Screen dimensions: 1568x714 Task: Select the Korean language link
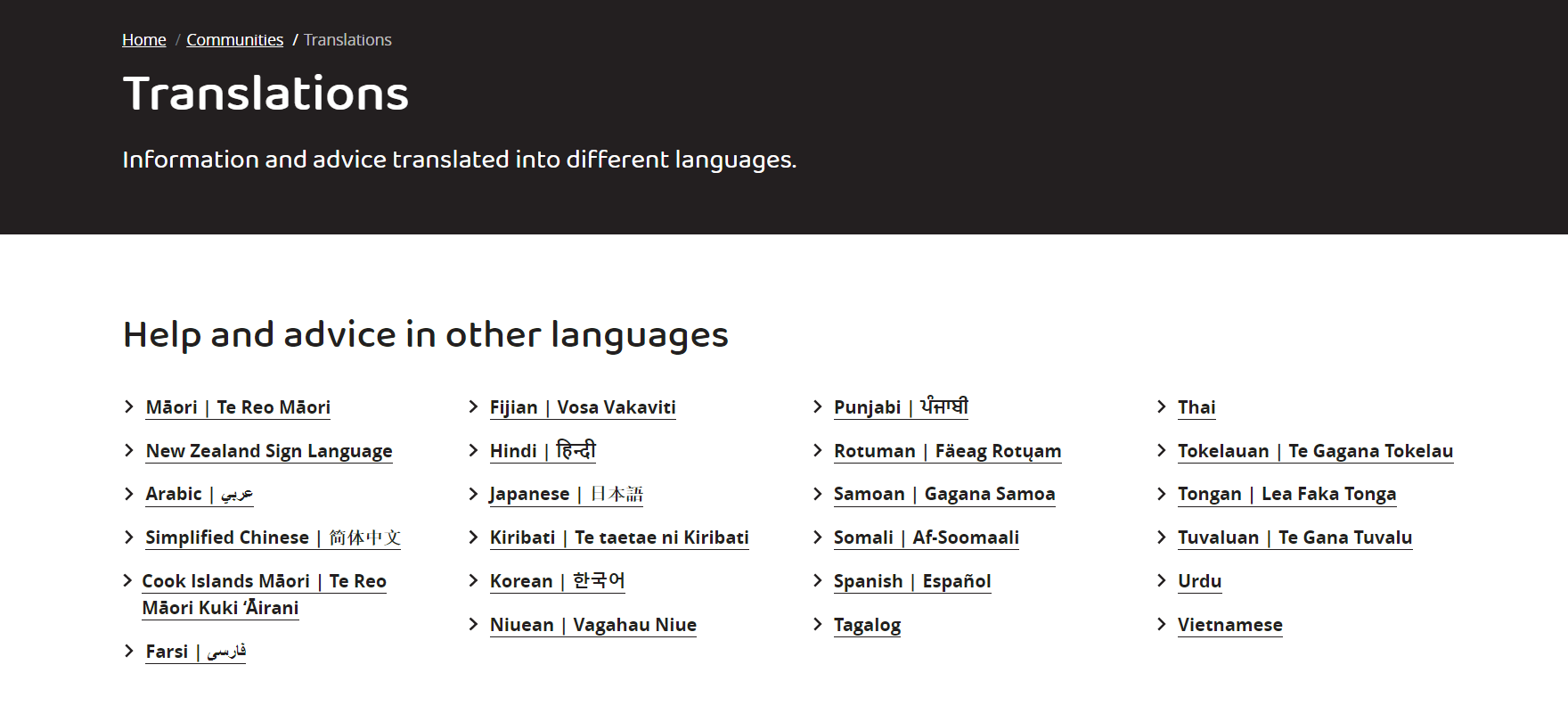click(x=558, y=581)
